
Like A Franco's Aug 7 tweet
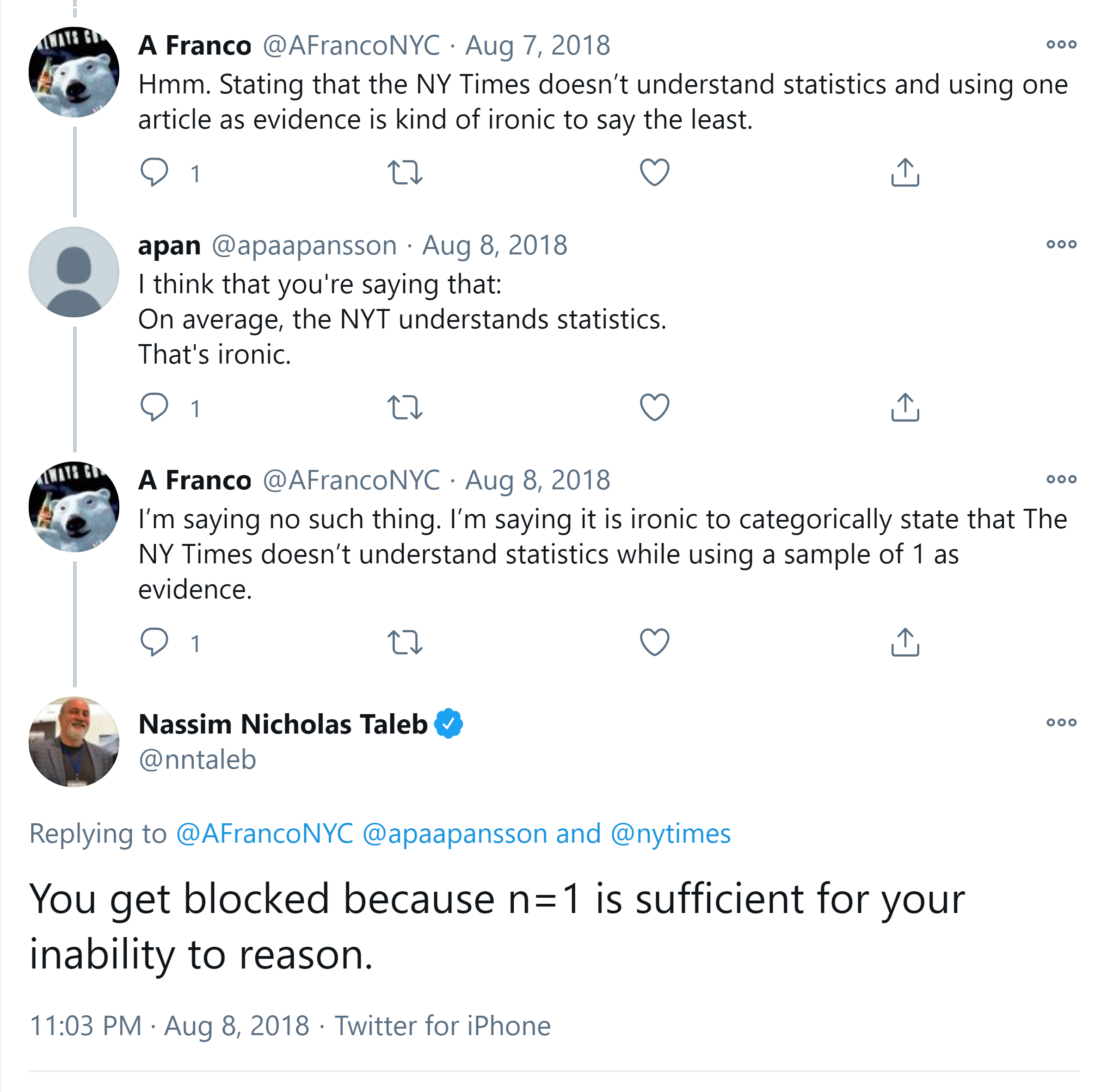(x=654, y=172)
